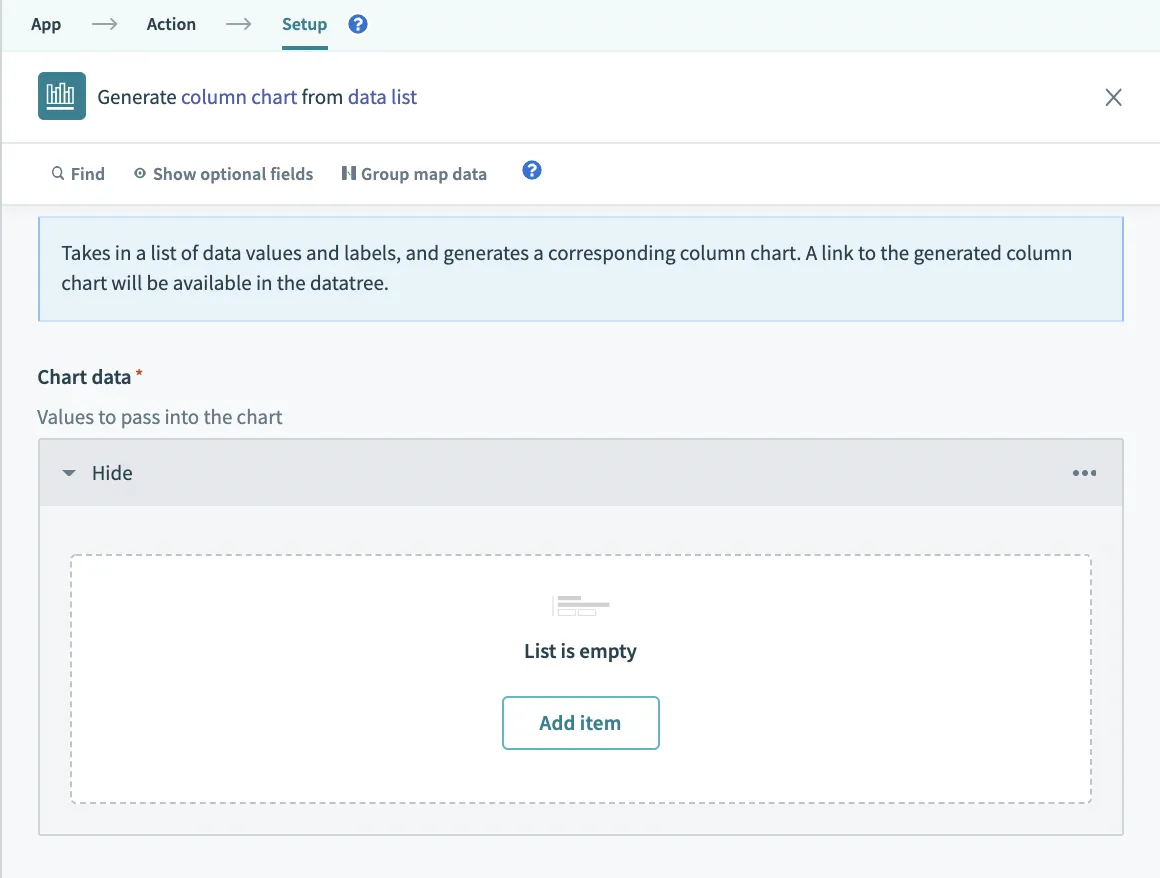This screenshot has height=878, width=1160.
Task: Go to the App step
Action: click(x=46, y=24)
